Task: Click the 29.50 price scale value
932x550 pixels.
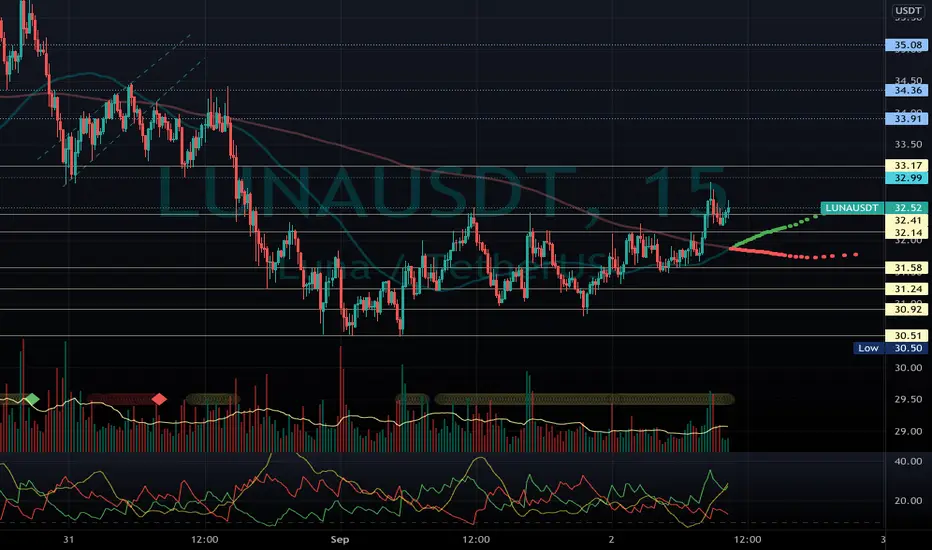Action: (908, 400)
